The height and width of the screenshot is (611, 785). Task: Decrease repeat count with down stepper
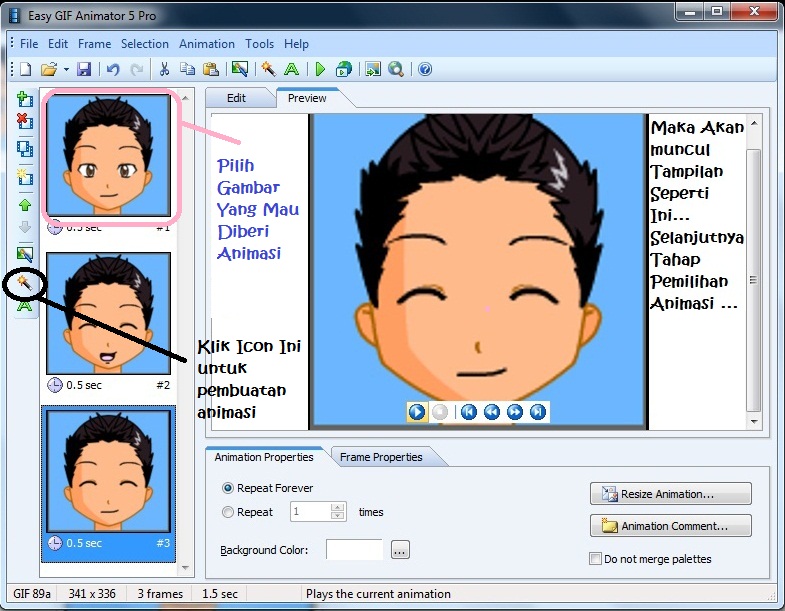[x=338, y=516]
